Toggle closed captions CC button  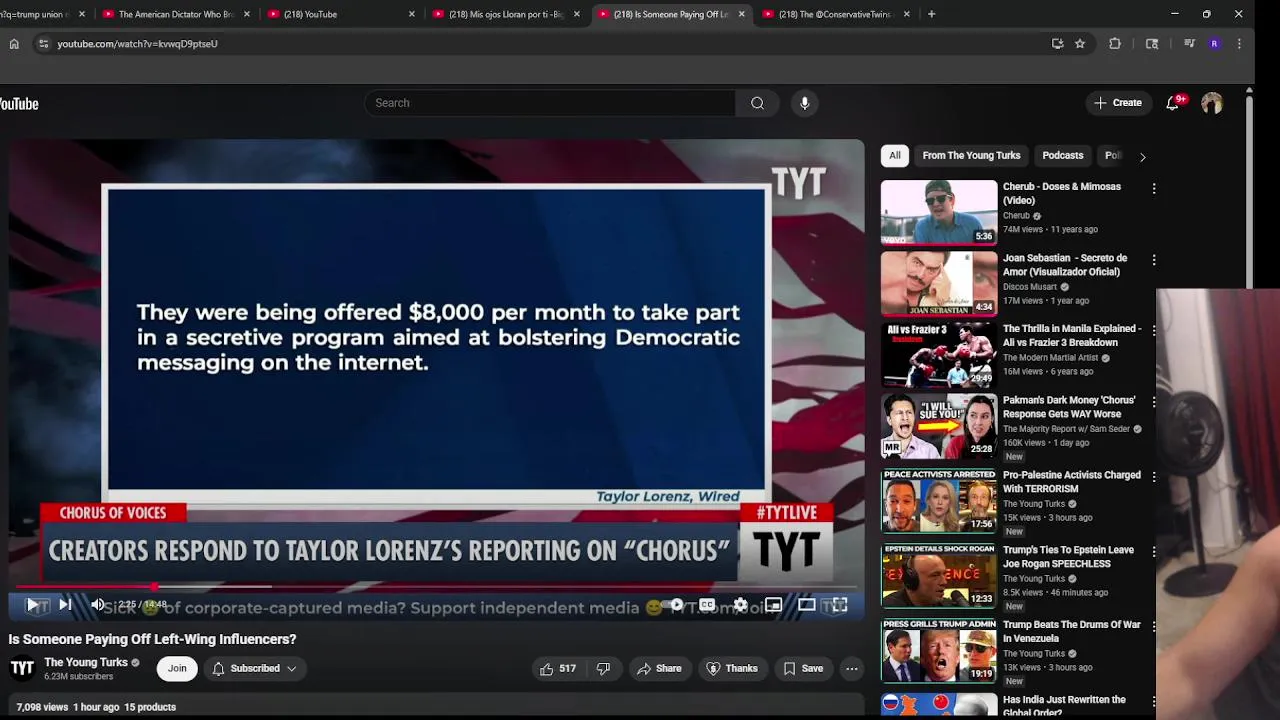(x=707, y=604)
